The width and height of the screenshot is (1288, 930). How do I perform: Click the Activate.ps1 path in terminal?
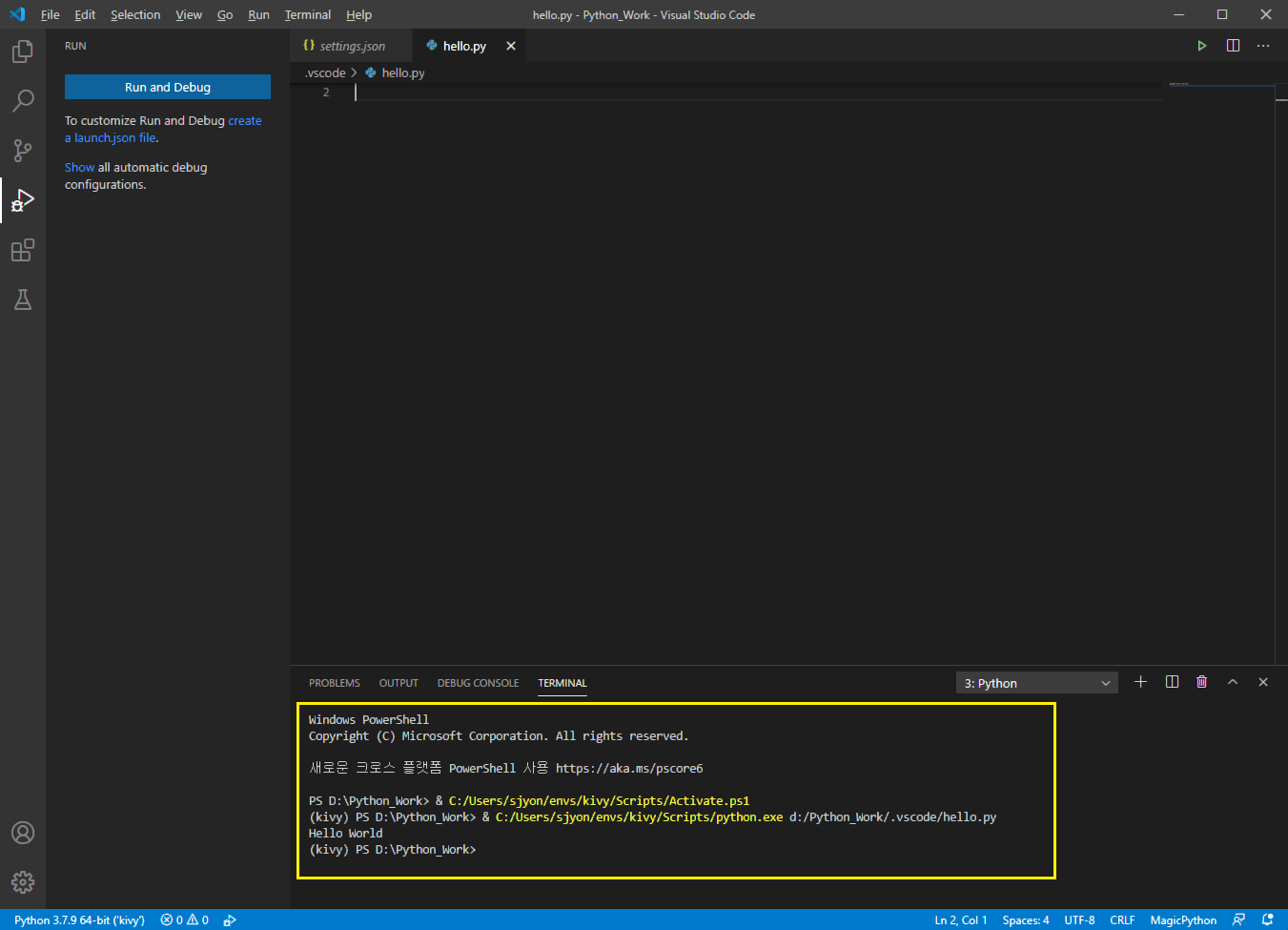point(599,800)
